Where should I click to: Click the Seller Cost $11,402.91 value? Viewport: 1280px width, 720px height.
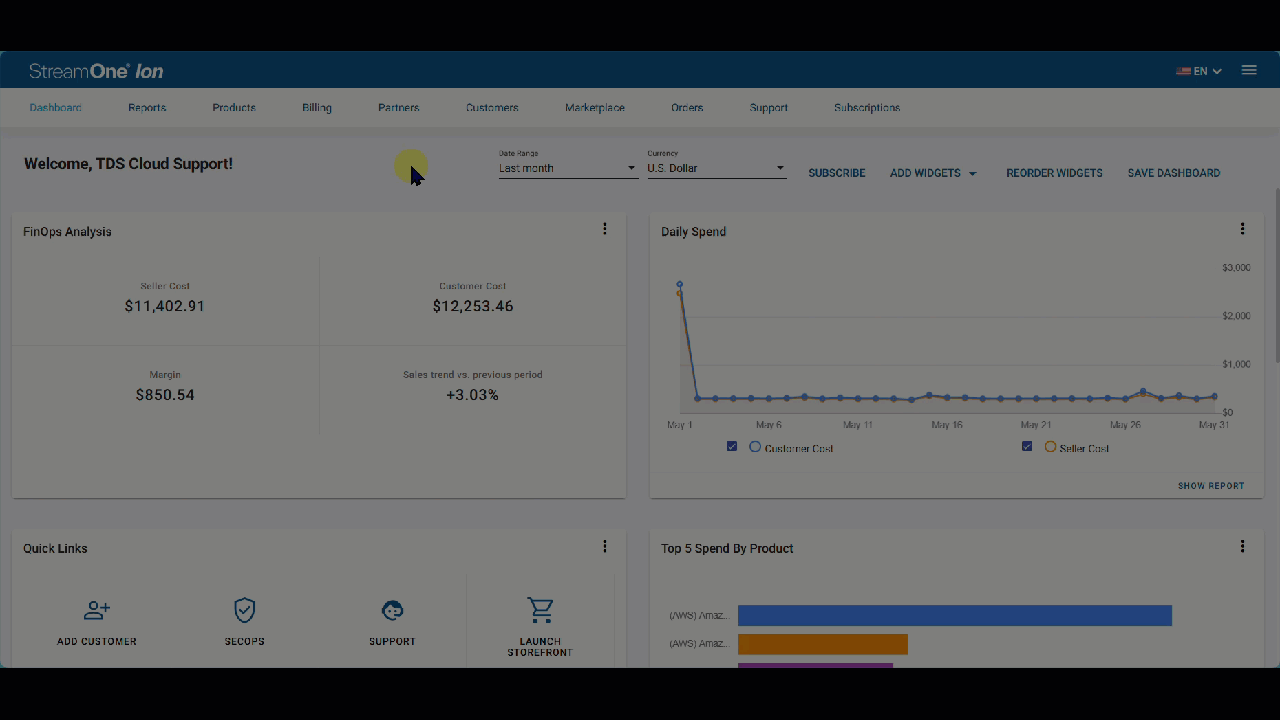point(165,306)
